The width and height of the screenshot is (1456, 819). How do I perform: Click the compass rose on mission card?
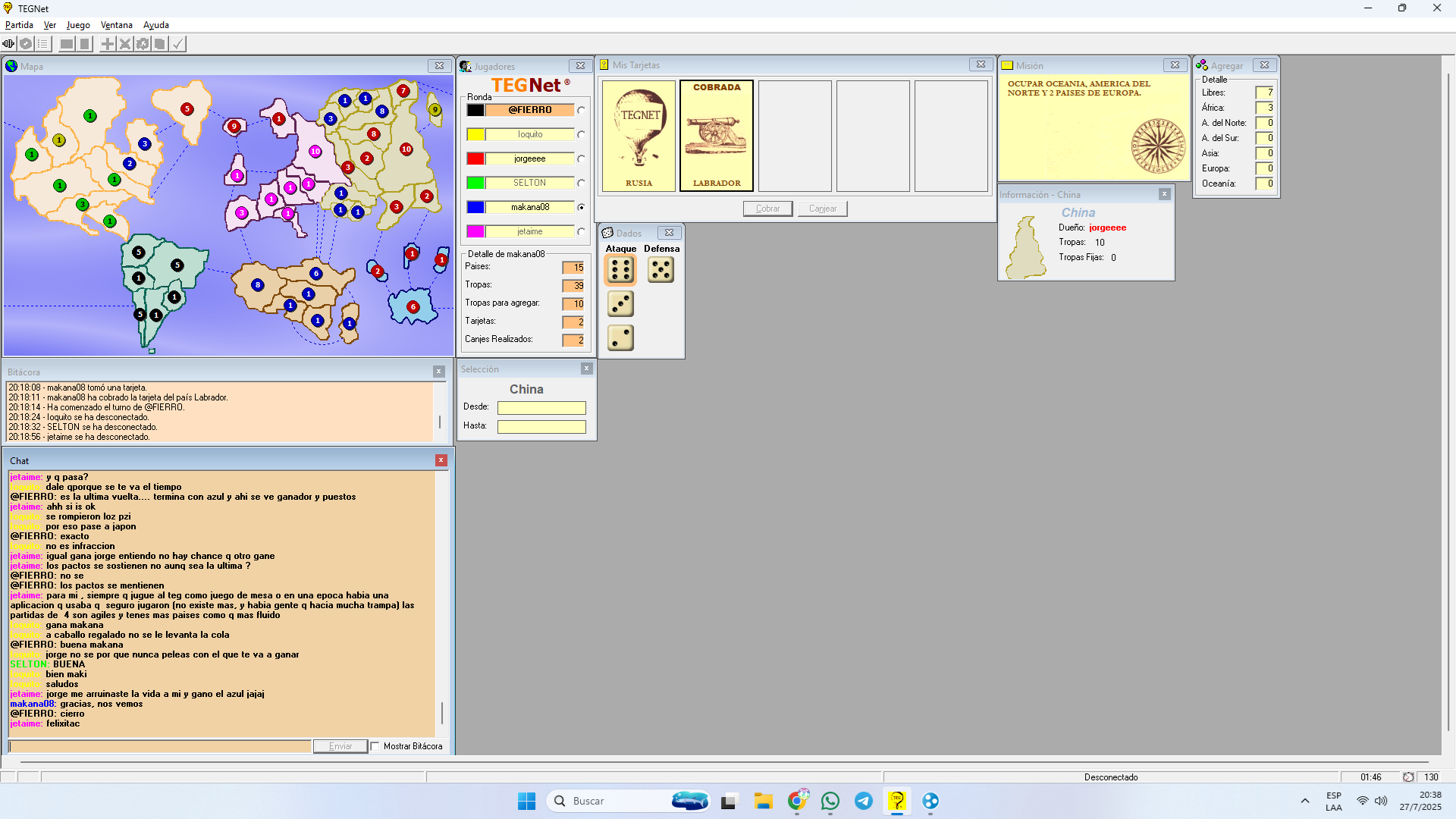(x=1158, y=146)
